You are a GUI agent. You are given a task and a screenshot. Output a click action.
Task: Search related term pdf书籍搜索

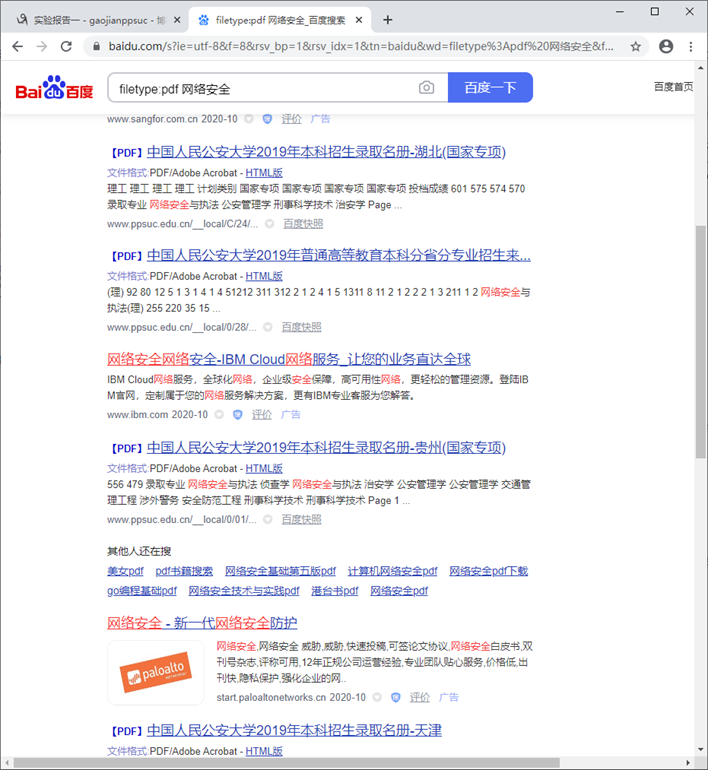tap(184, 571)
